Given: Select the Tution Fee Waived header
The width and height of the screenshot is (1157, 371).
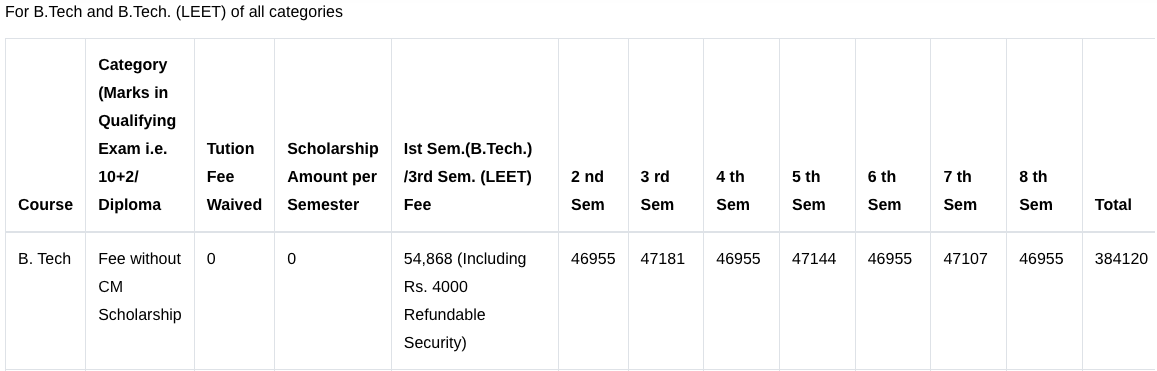Looking at the screenshot, I should (x=234, y=176).
